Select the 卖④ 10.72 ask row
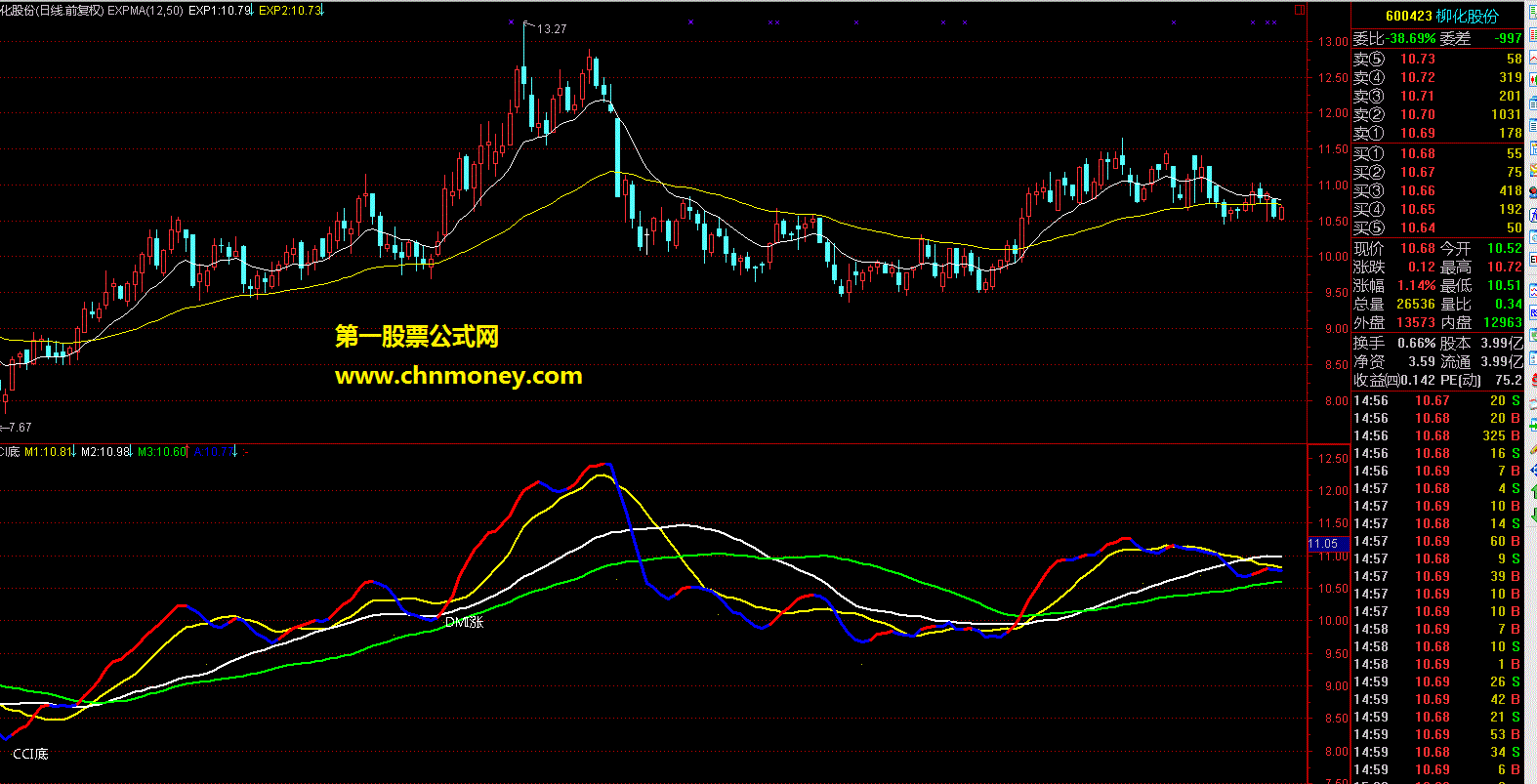The width and height of the screenshot is (1537, 784). coord(1437,77)
